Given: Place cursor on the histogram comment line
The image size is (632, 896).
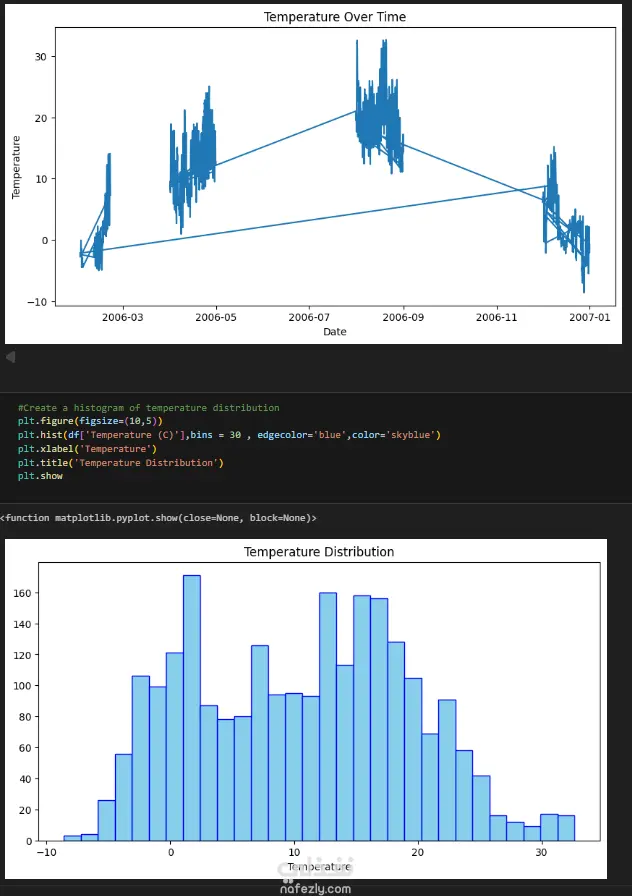Looking at the screenshot, I should [x=149, y=408].
